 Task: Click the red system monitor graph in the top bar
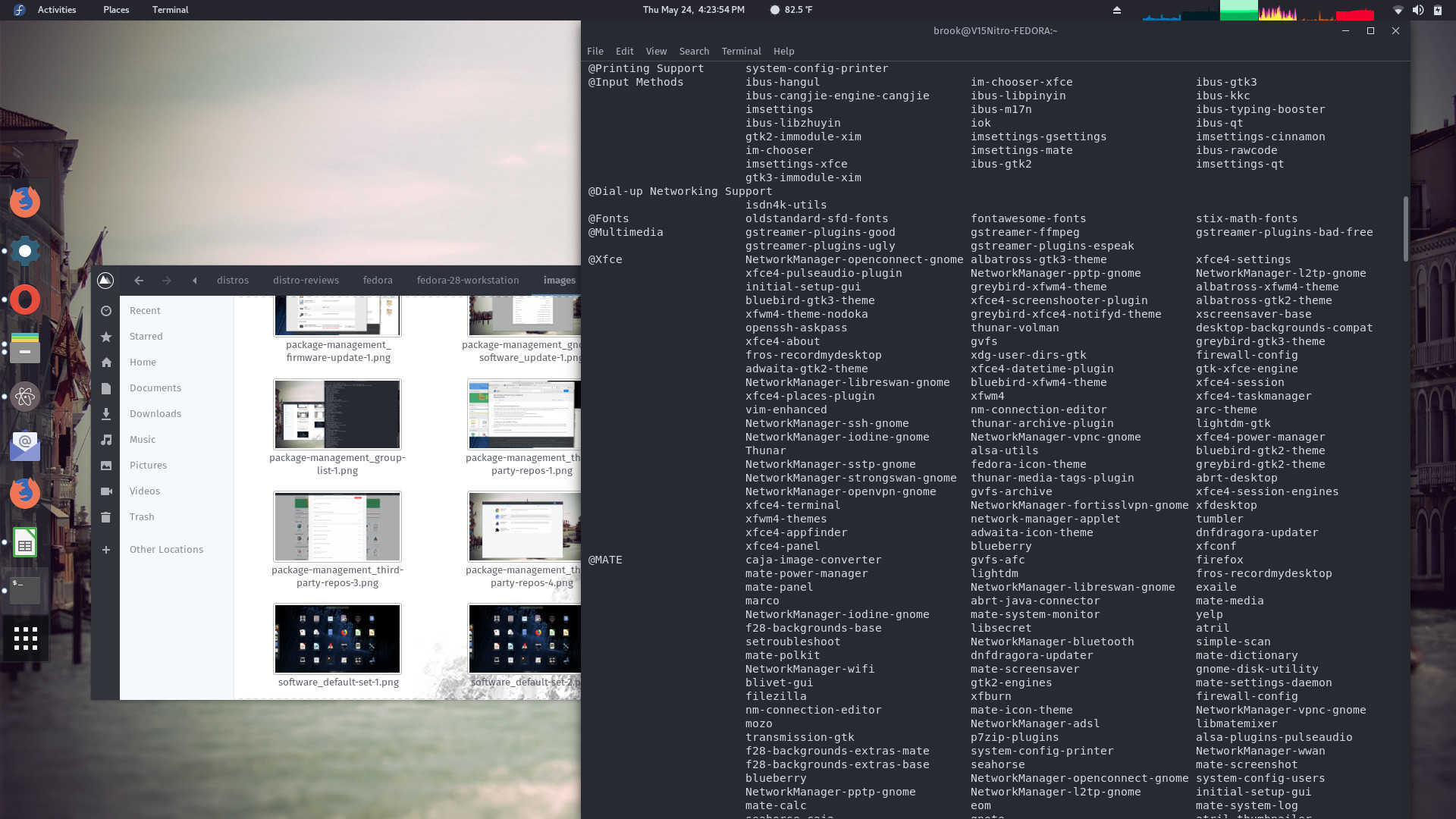click(1354, 14)
